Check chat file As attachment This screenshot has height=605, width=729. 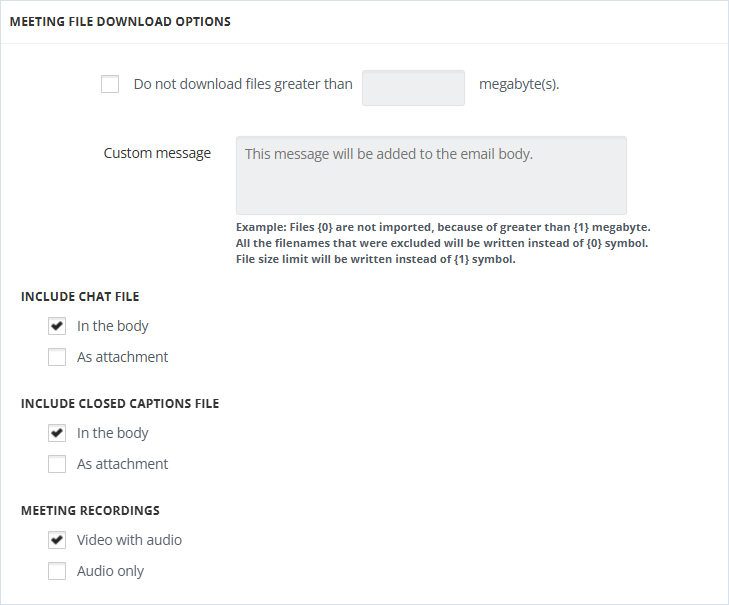57,357
